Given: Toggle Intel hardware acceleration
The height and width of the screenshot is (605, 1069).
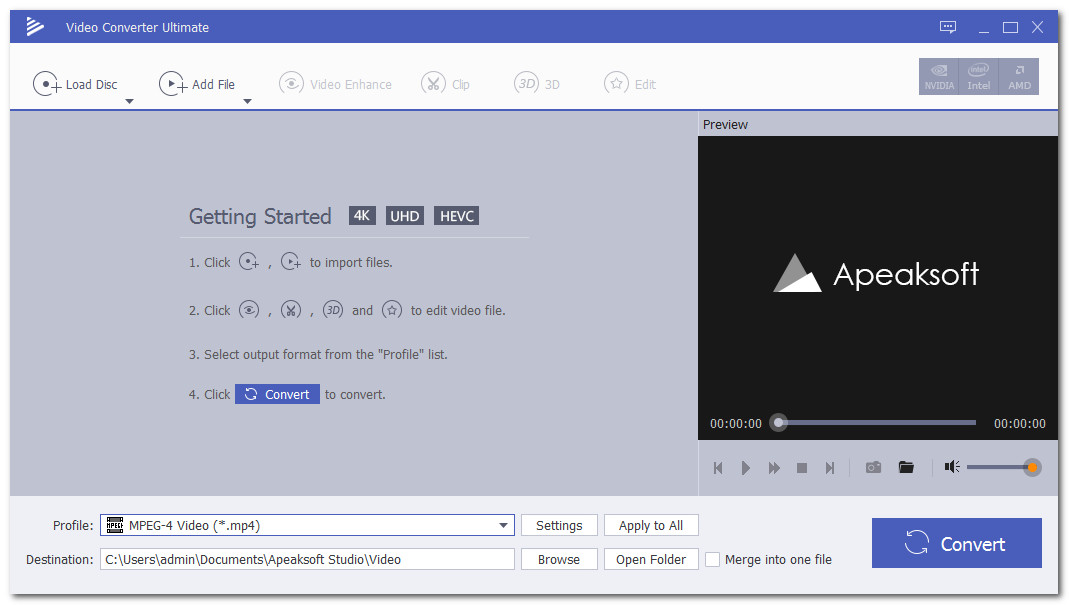Looking at the screenshot, I should click(x=979, y=77).
